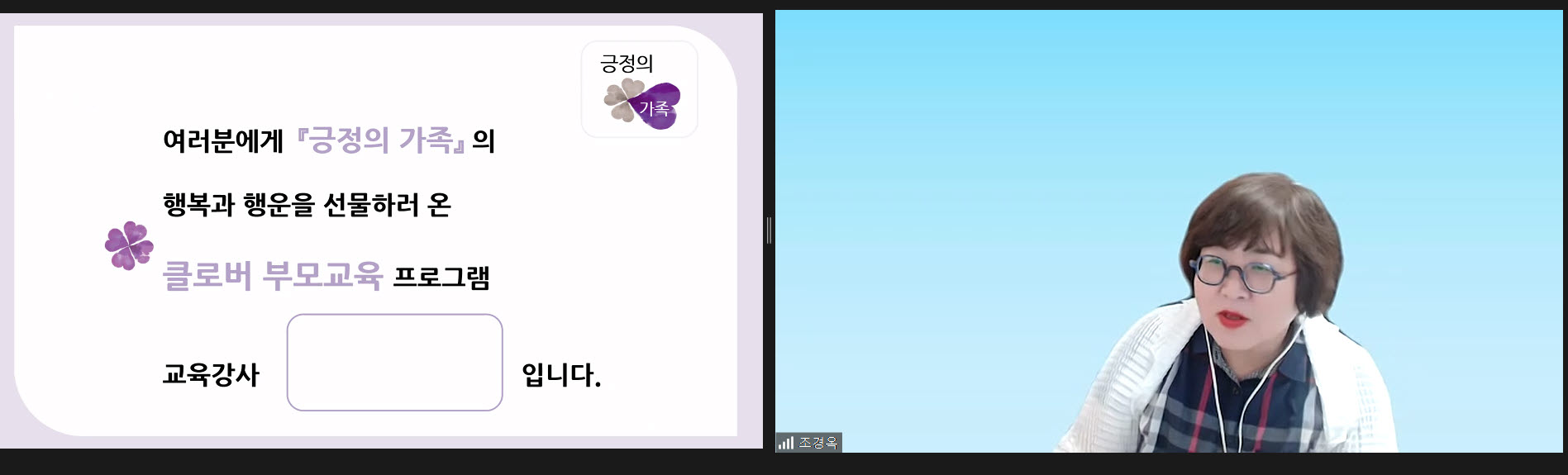Screen dimensions: 1568x475
Task: Click the 여러분에게 text on the slide
Action: (223, 140)
